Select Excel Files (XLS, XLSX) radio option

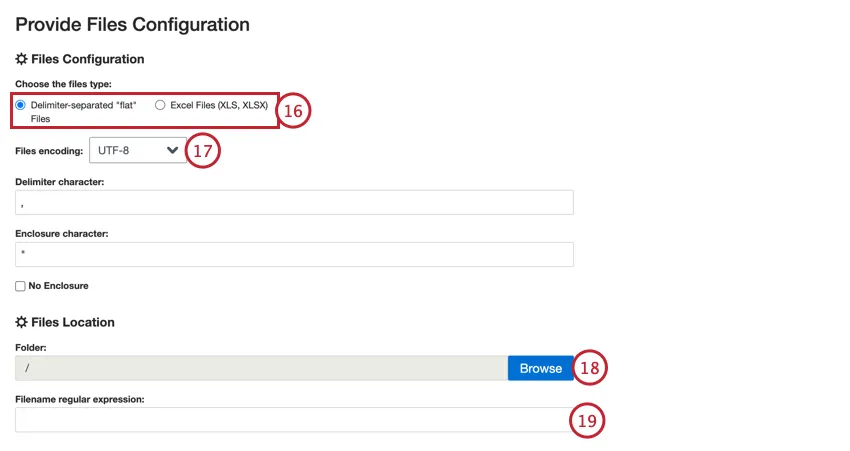pos(160,105)
